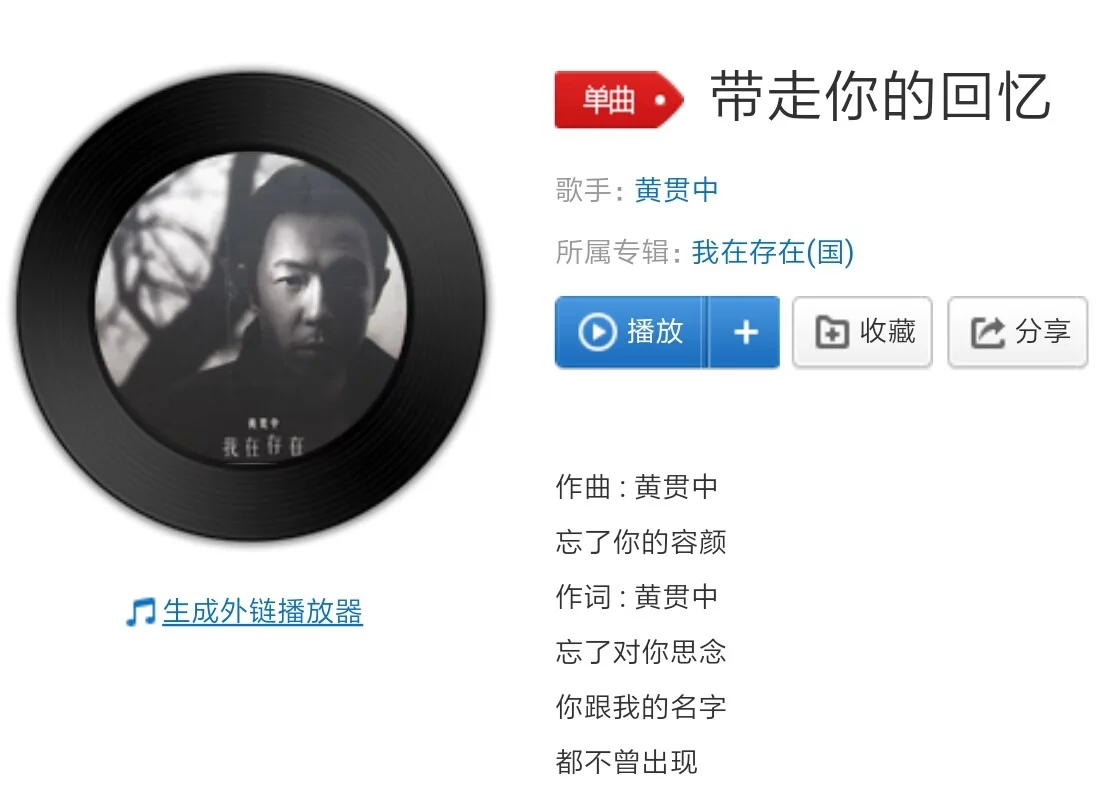Click the 收藏 folder icon
Screen dimensions: 1097x794
[832, 332]
